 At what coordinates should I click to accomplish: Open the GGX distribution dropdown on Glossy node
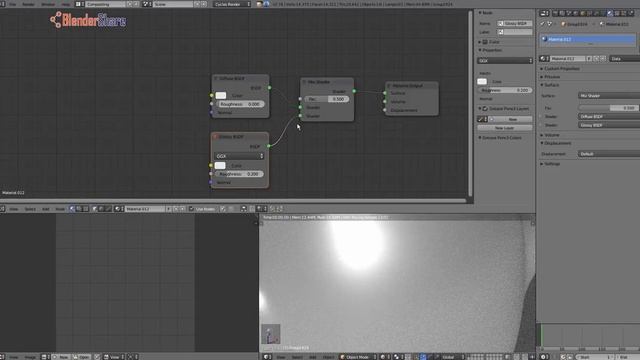pyautogui.click(x=239, y=156)
